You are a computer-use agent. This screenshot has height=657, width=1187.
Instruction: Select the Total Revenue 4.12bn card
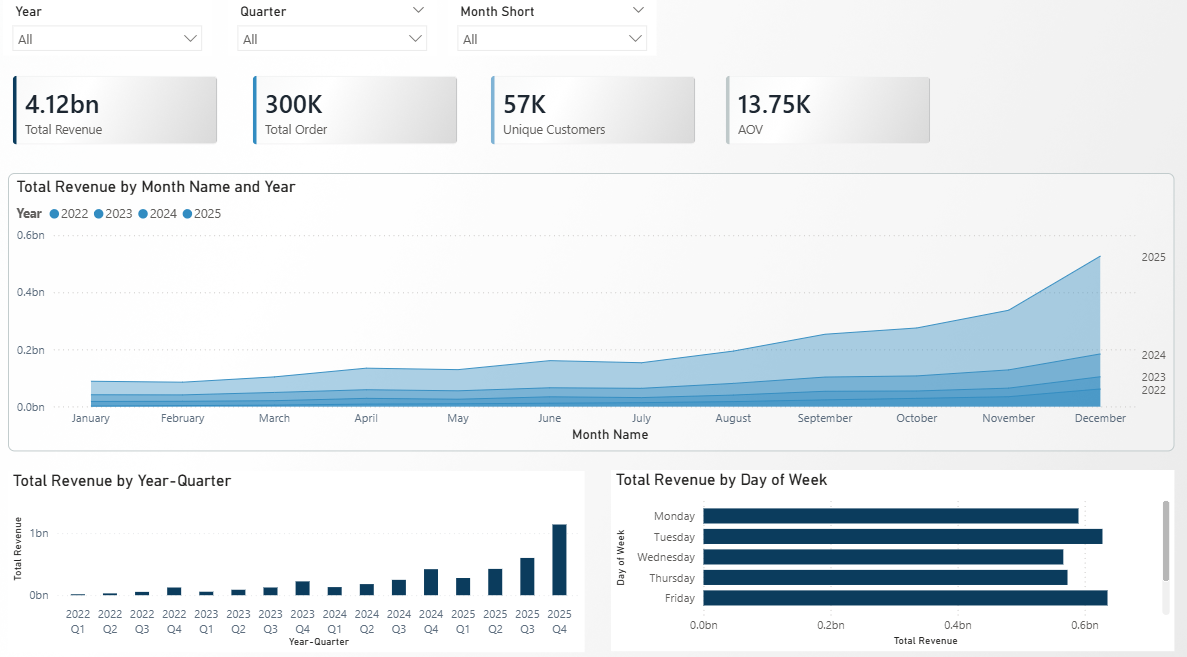[115, 111]
